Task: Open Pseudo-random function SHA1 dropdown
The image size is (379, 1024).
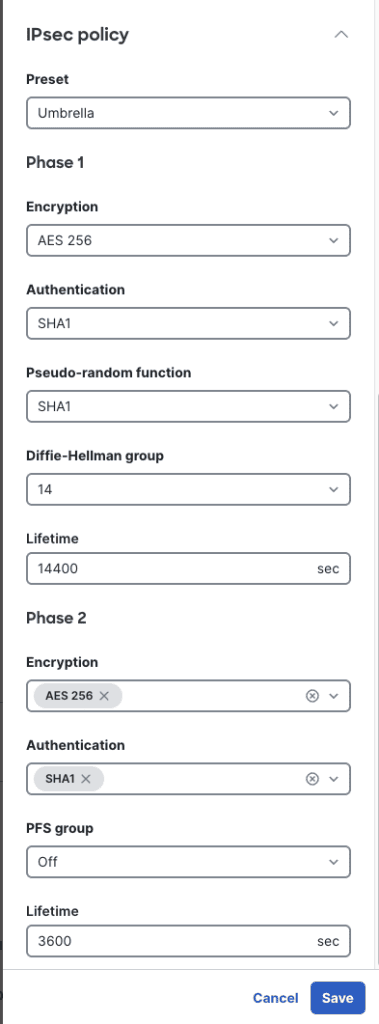Action: click(x=188, y=406)
